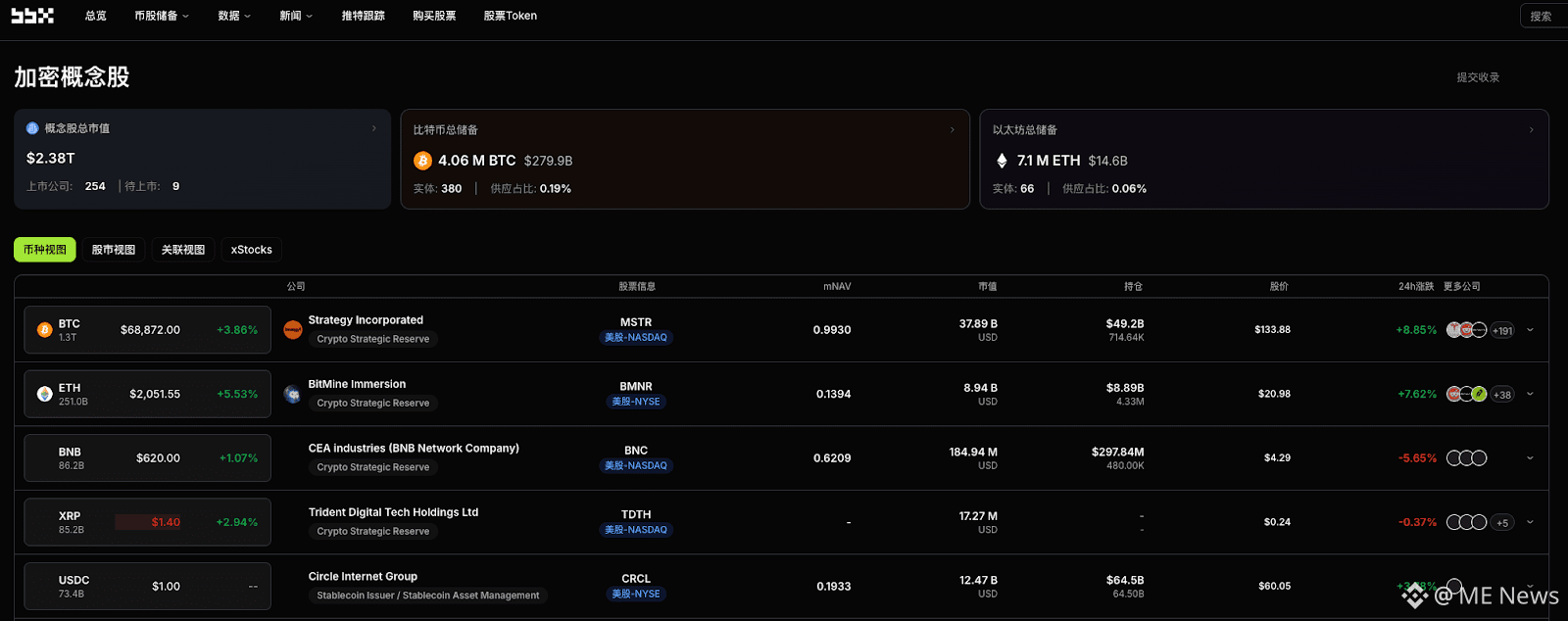Go to 总览 in navigation

pyautogui.click(x=95, y=16)
